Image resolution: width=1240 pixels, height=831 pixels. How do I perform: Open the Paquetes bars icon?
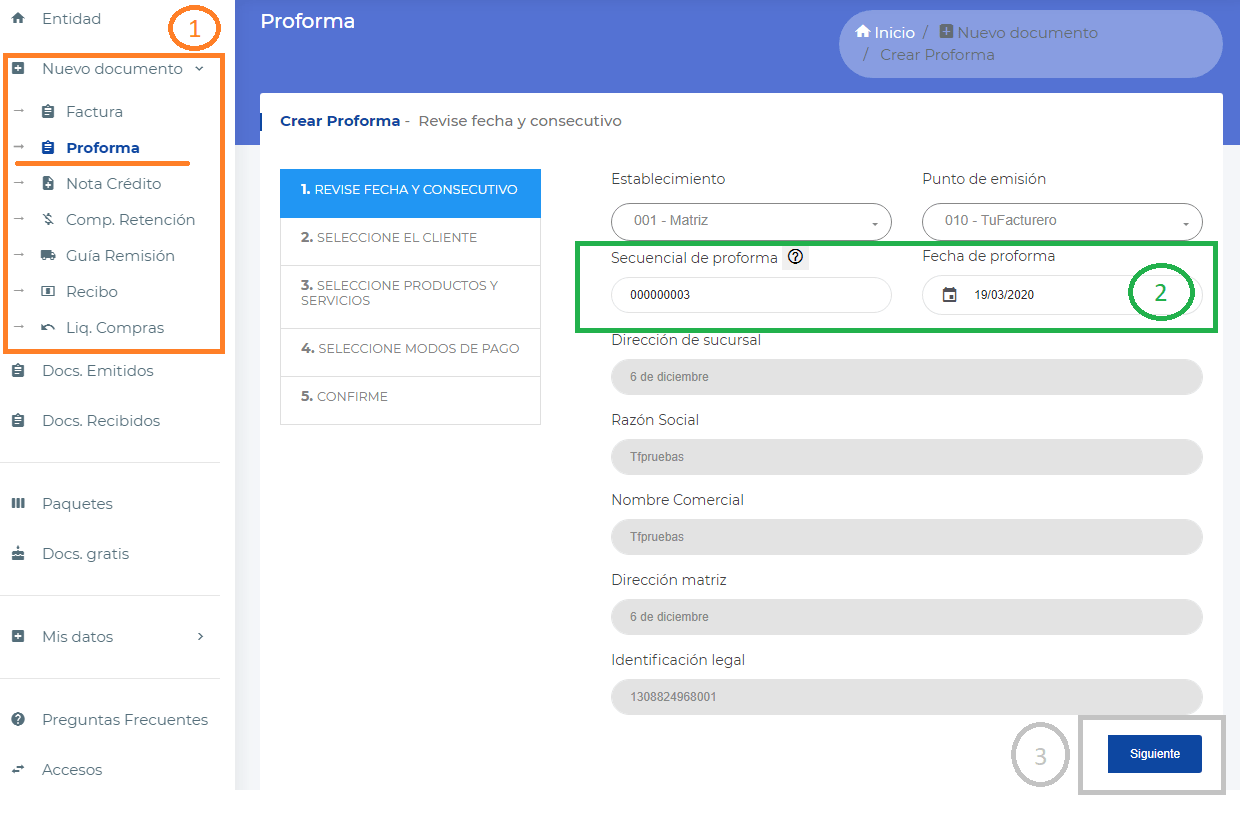18,503
